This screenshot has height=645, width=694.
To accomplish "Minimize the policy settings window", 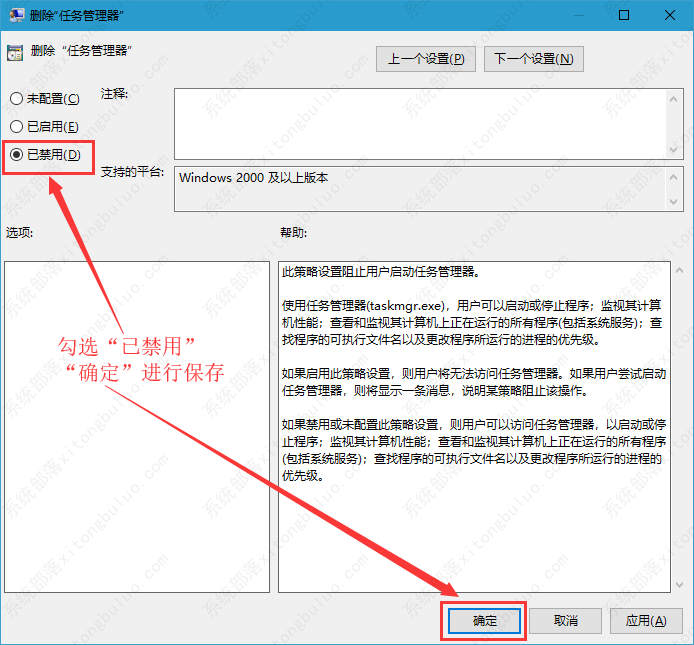I will click(577, 16).
